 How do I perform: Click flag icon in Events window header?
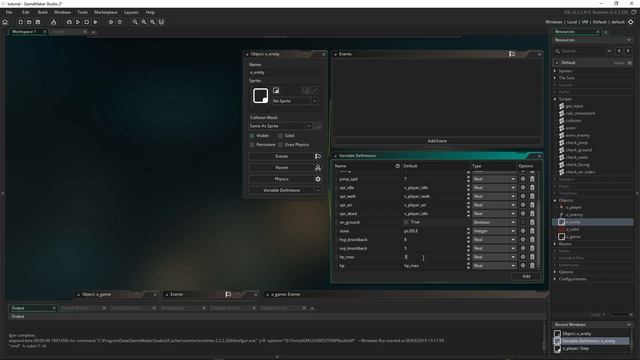[512, 54]
